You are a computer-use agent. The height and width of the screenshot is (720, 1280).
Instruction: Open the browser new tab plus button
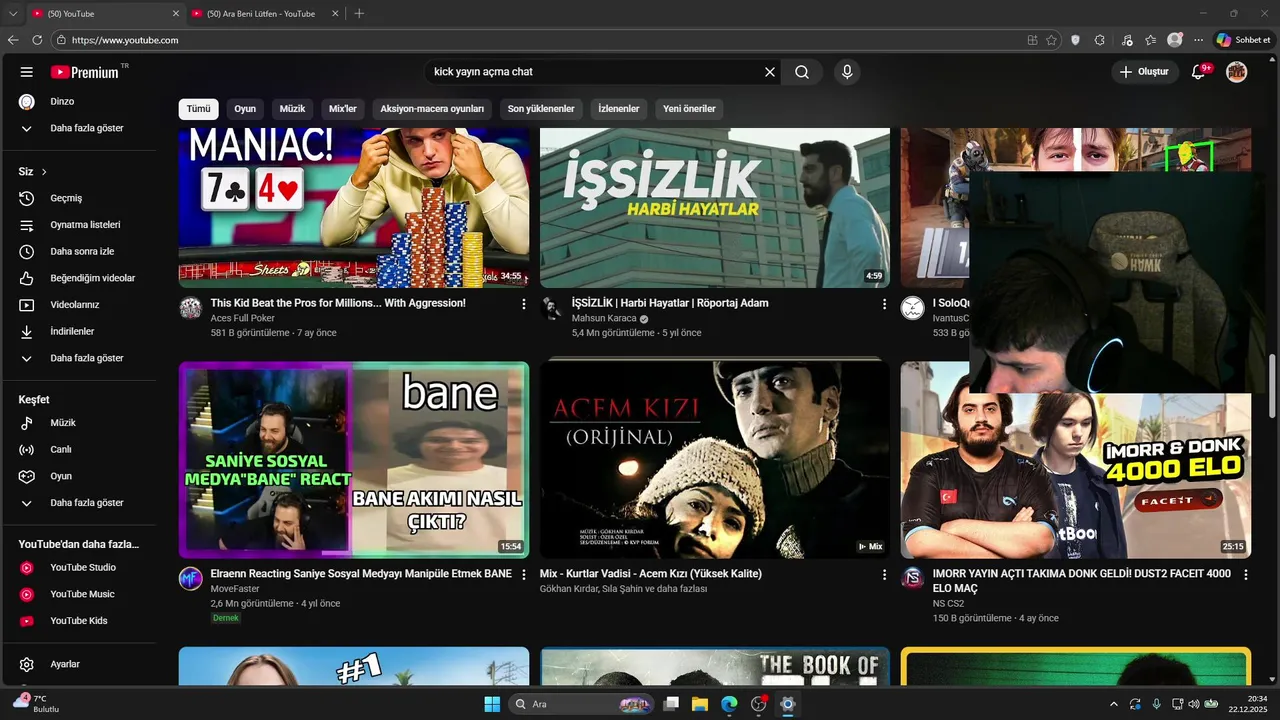tap(359, 14)
